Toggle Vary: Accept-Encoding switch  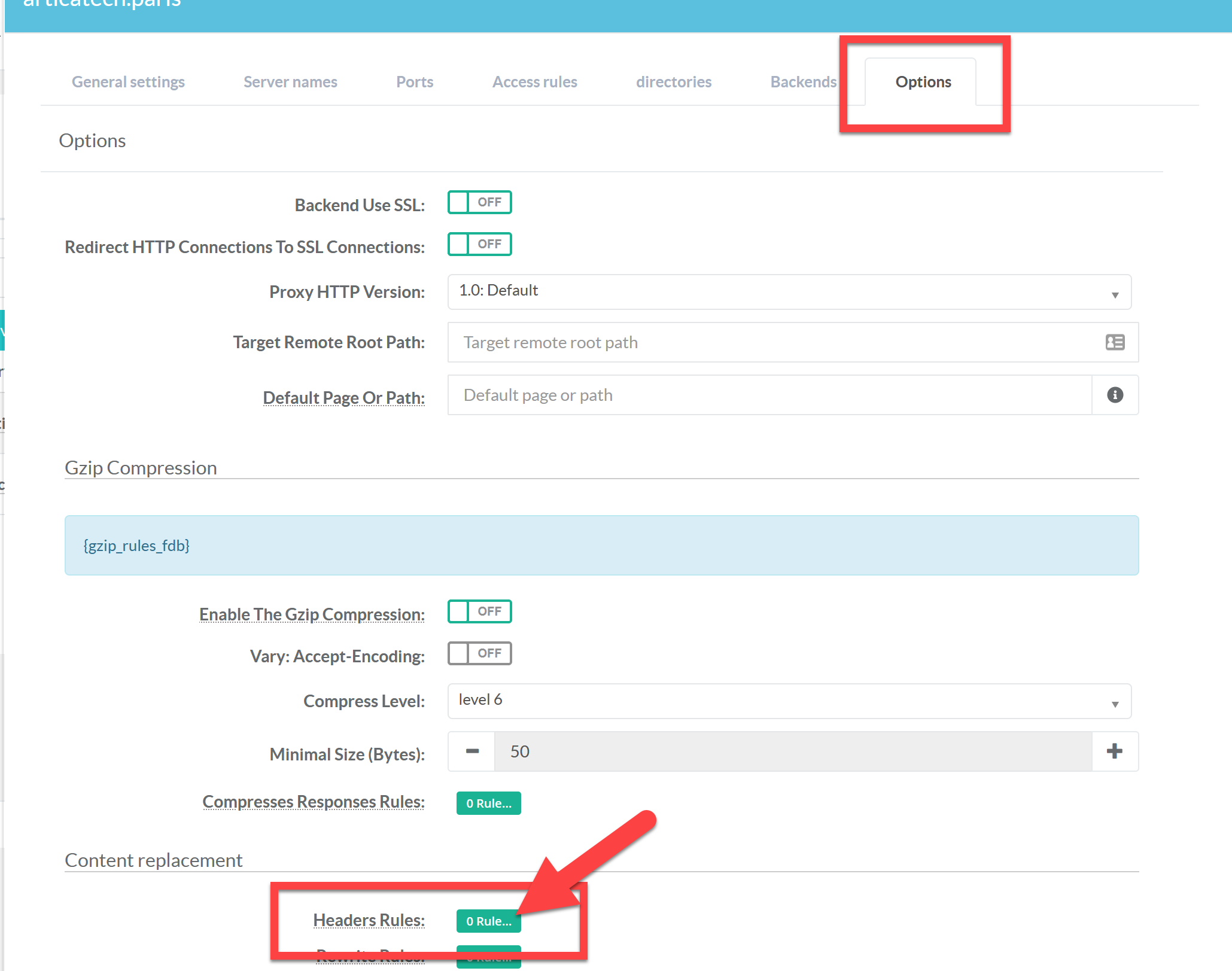(479, 654)
